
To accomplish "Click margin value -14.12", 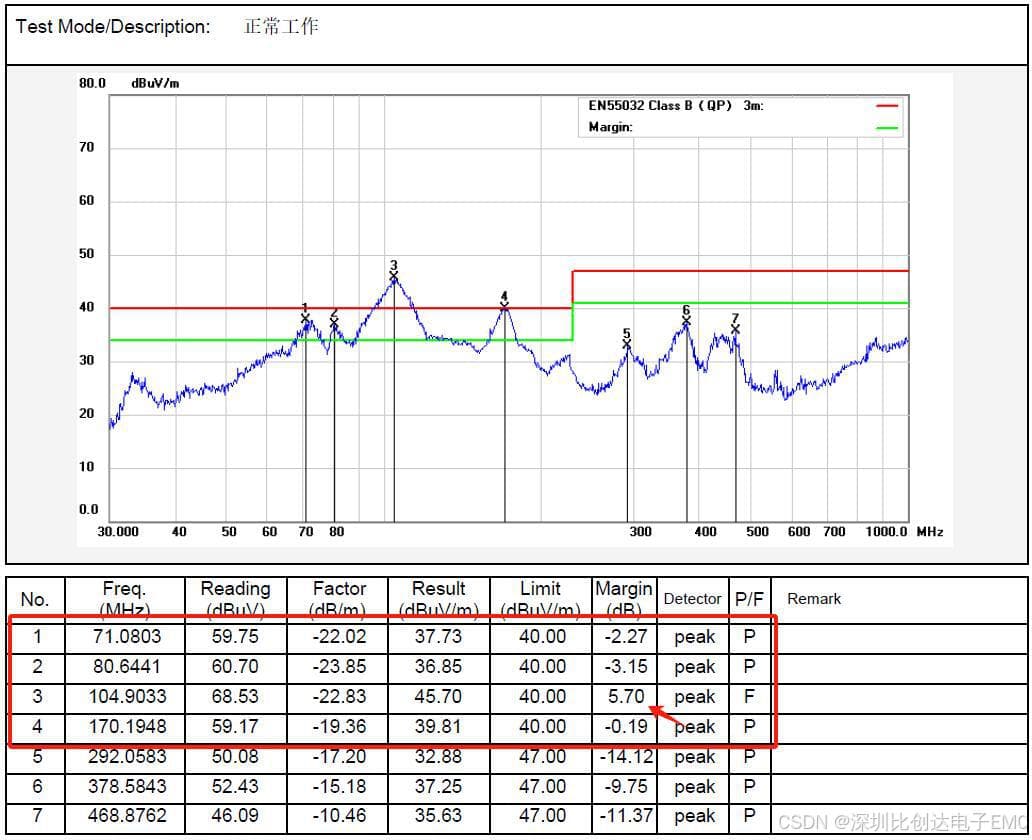I will coord(626,756).
